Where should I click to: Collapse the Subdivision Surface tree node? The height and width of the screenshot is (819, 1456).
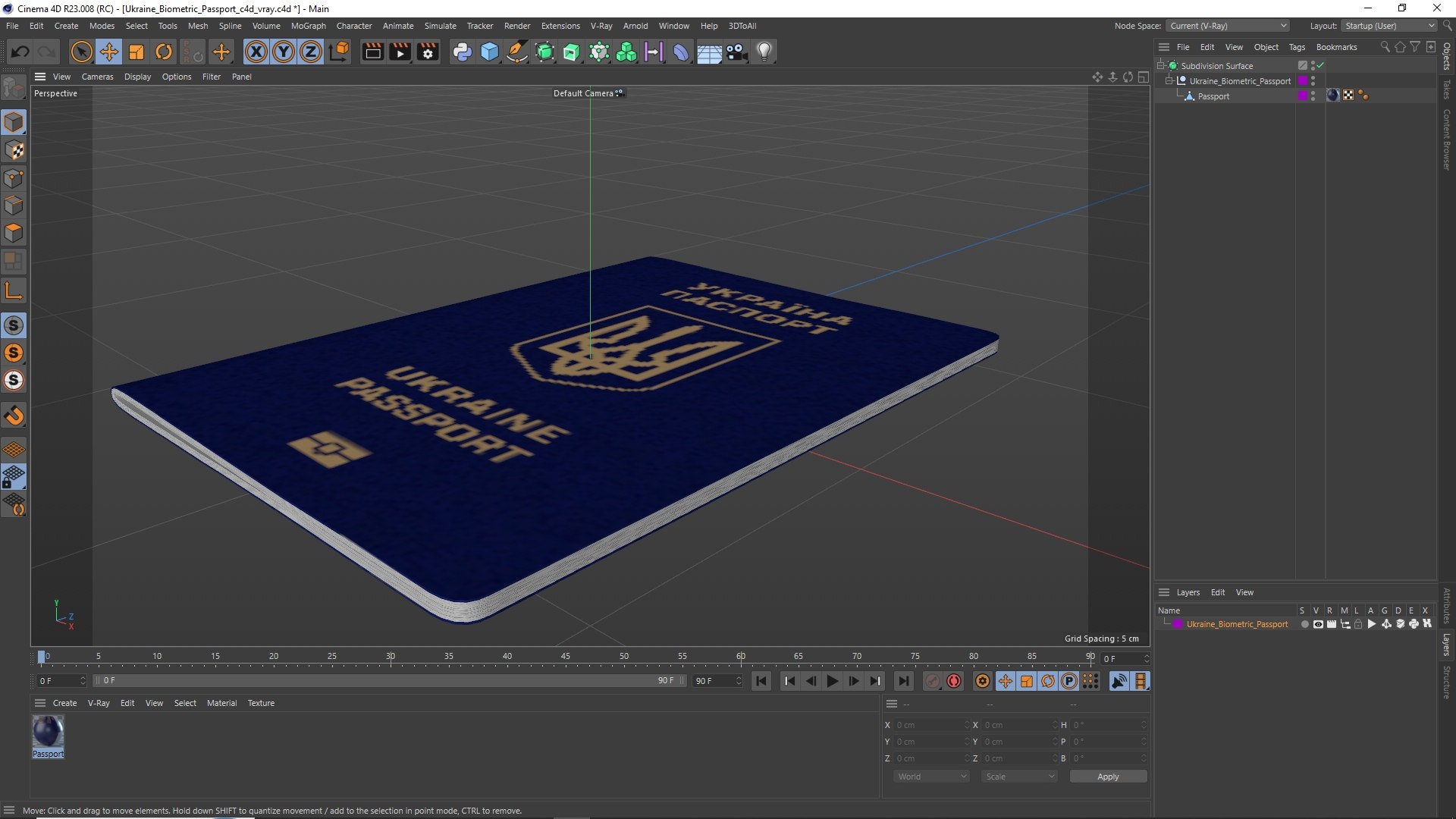tap(1160, 66)
